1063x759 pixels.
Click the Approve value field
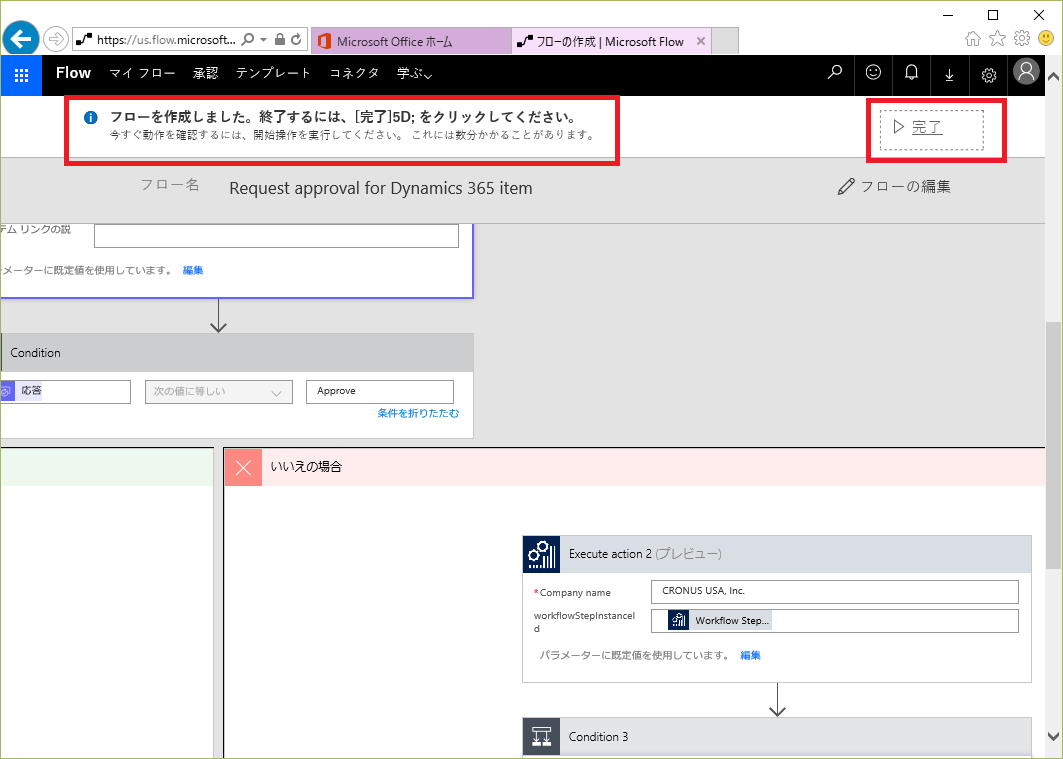380,392
